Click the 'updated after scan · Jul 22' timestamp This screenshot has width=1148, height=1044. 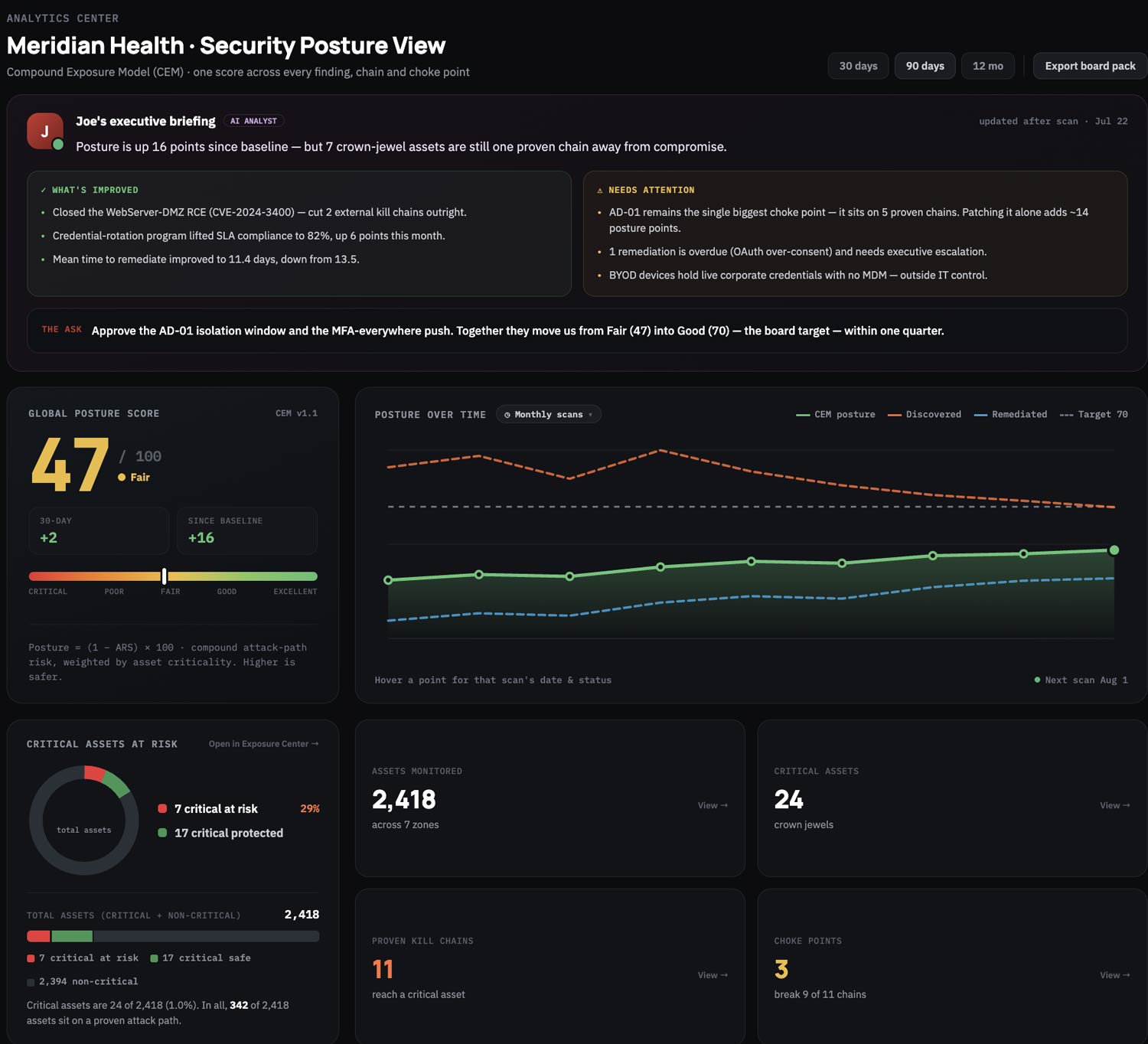tap(1053, 121)
